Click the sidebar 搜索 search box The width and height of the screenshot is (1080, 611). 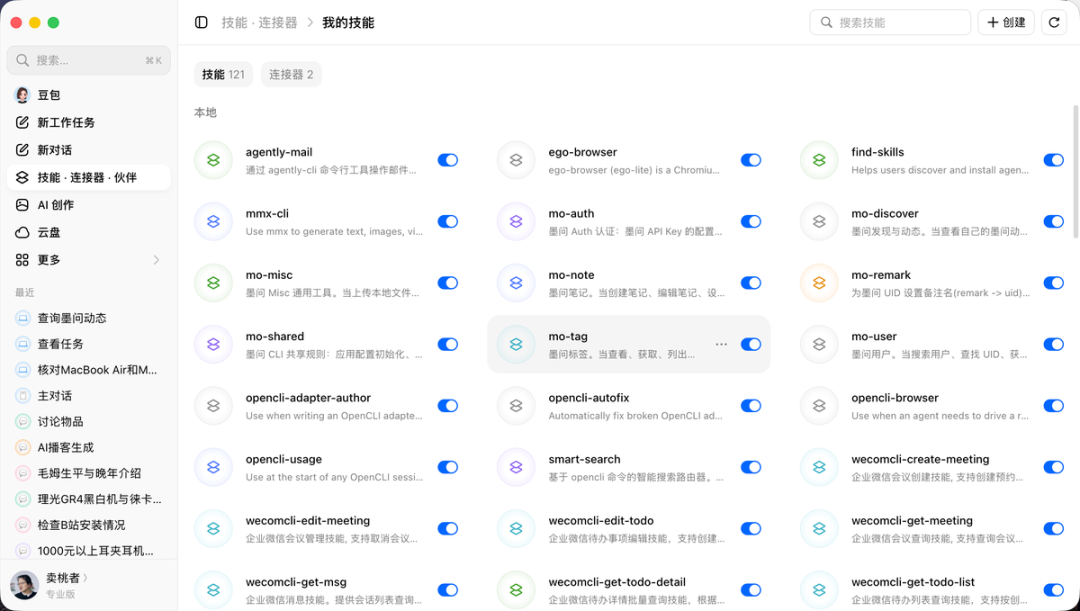[x=89, y=61]
